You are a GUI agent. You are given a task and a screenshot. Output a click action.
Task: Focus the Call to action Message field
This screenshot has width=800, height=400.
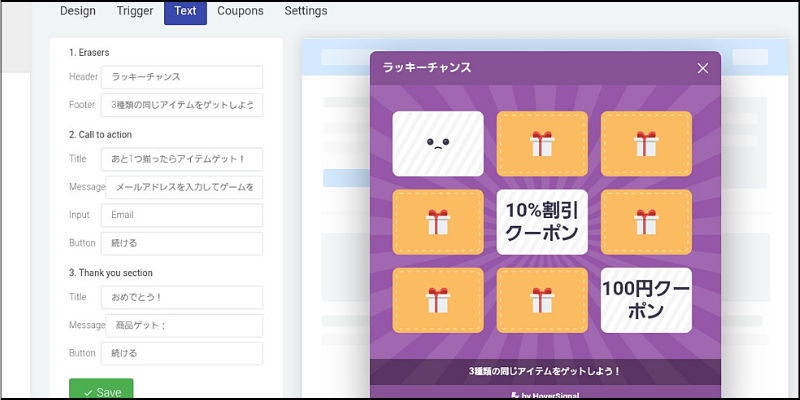click(x=184, y=187)
